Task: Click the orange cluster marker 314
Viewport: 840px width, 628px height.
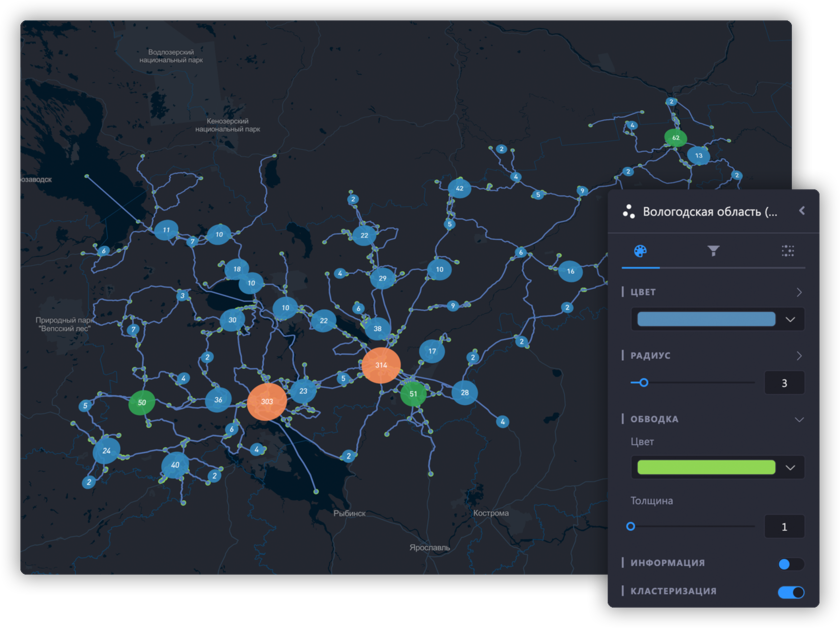Action: click(381, 366)
